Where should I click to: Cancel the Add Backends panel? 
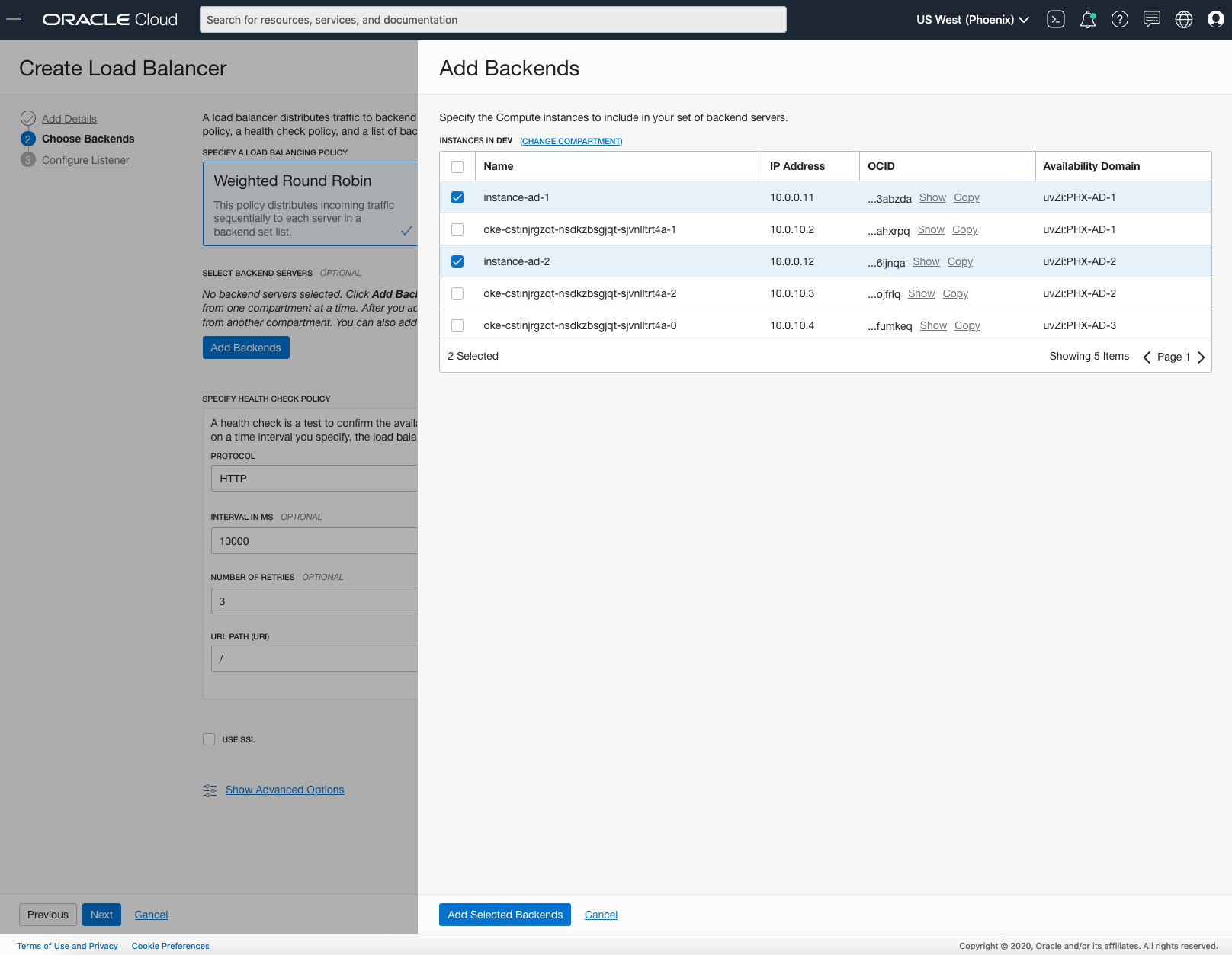(x=601, y=915)
